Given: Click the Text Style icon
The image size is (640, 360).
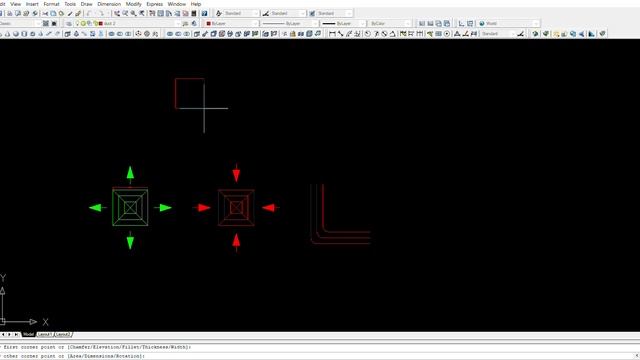Looking at the screenshot, I should (x=219, y=13).
